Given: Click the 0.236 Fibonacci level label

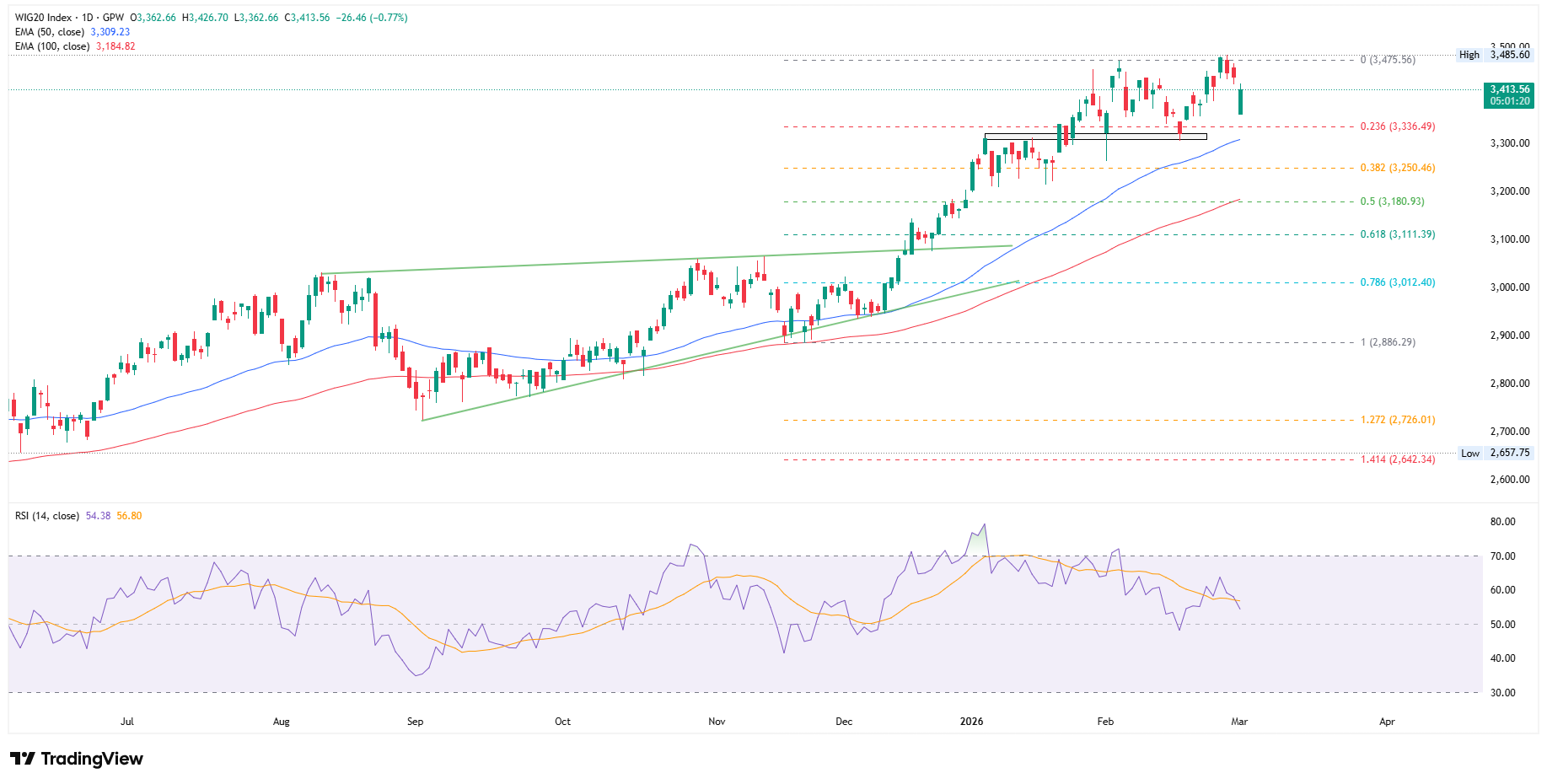Looking at the screenshot, I should [x=1397, y=126].
